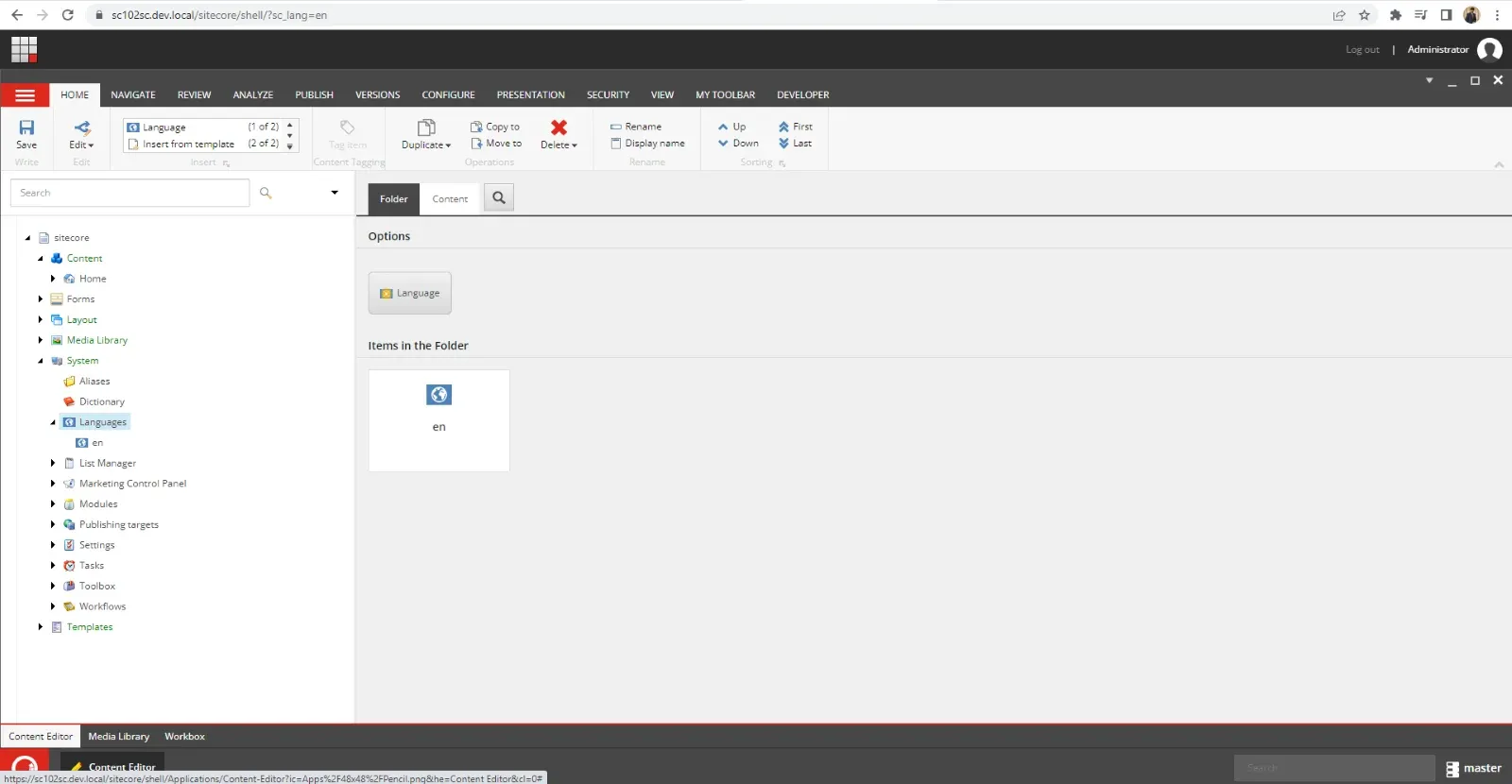Save the item with the Save icon
This screenshot has height=784, width=1512.
click(x=26, y=134)
